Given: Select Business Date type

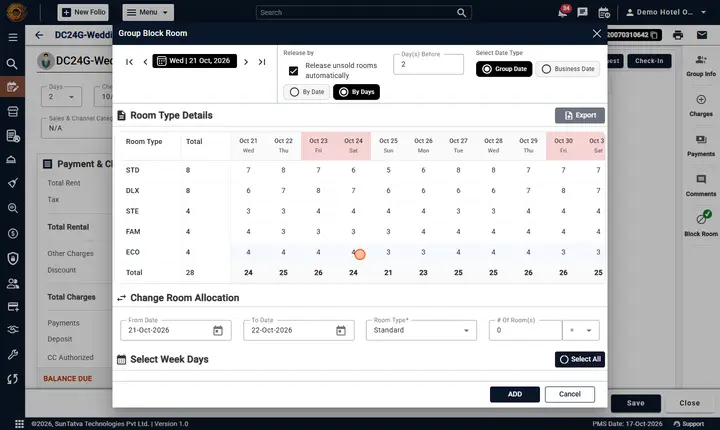Looking at the screenshot, I should [x=568, y=69].
